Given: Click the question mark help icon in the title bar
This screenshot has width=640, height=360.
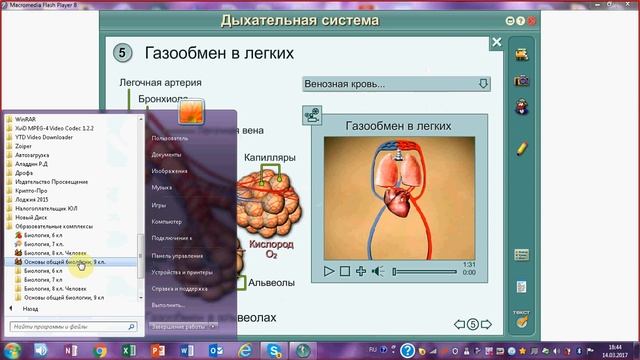Looking at the screenshot, I should pos(520,21).
